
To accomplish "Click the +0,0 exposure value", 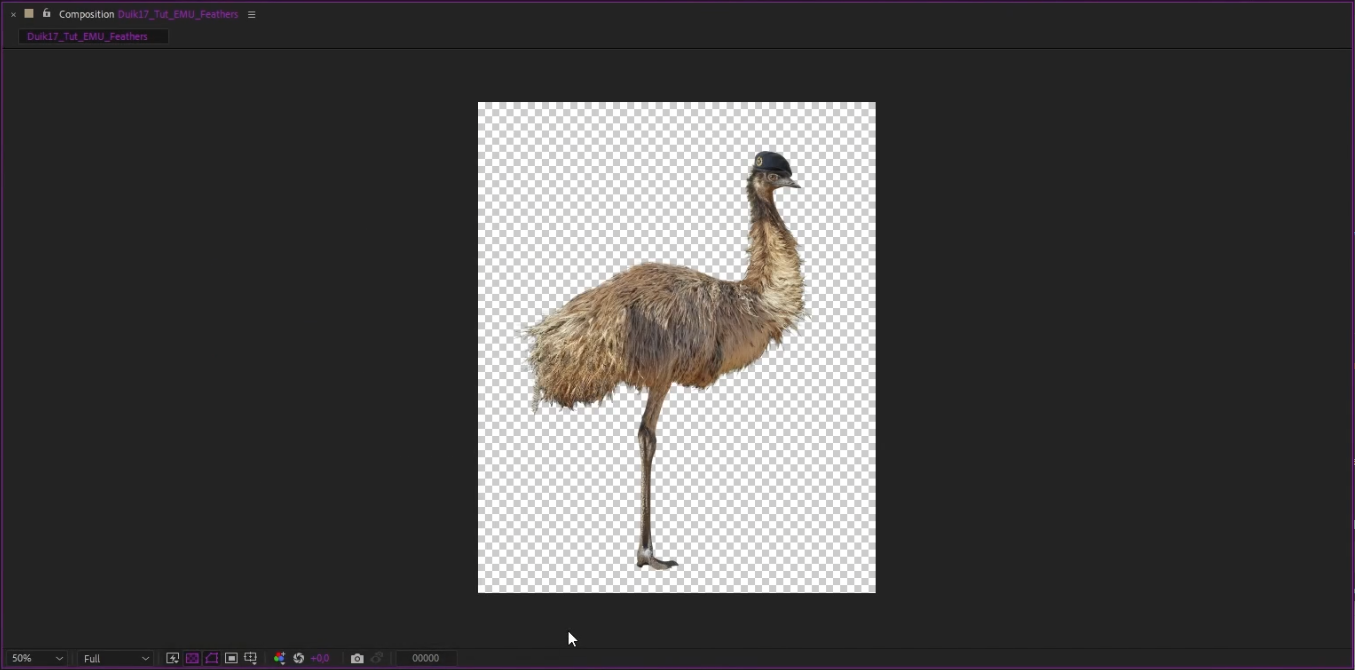I will [x=320, y=658].
